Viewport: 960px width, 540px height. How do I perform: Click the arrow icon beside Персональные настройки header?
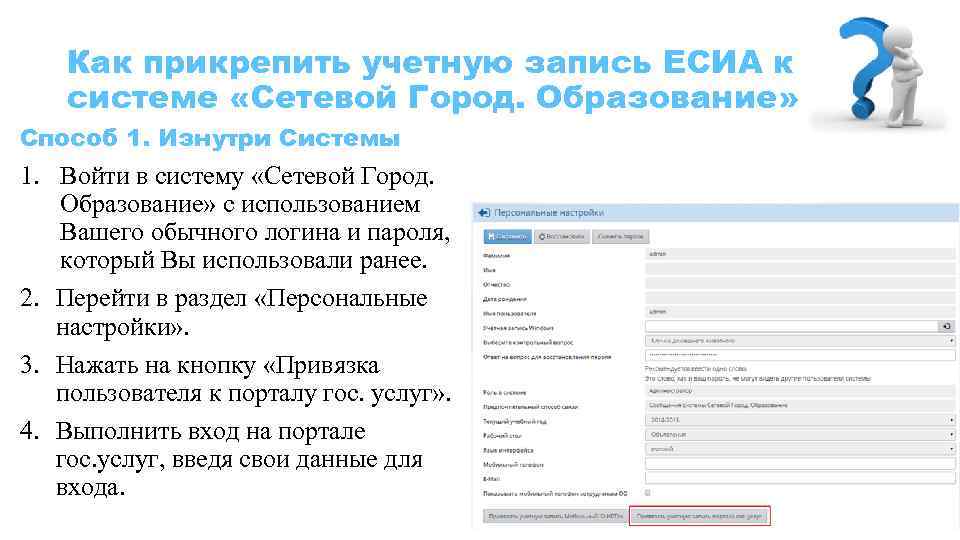(484, 212)
